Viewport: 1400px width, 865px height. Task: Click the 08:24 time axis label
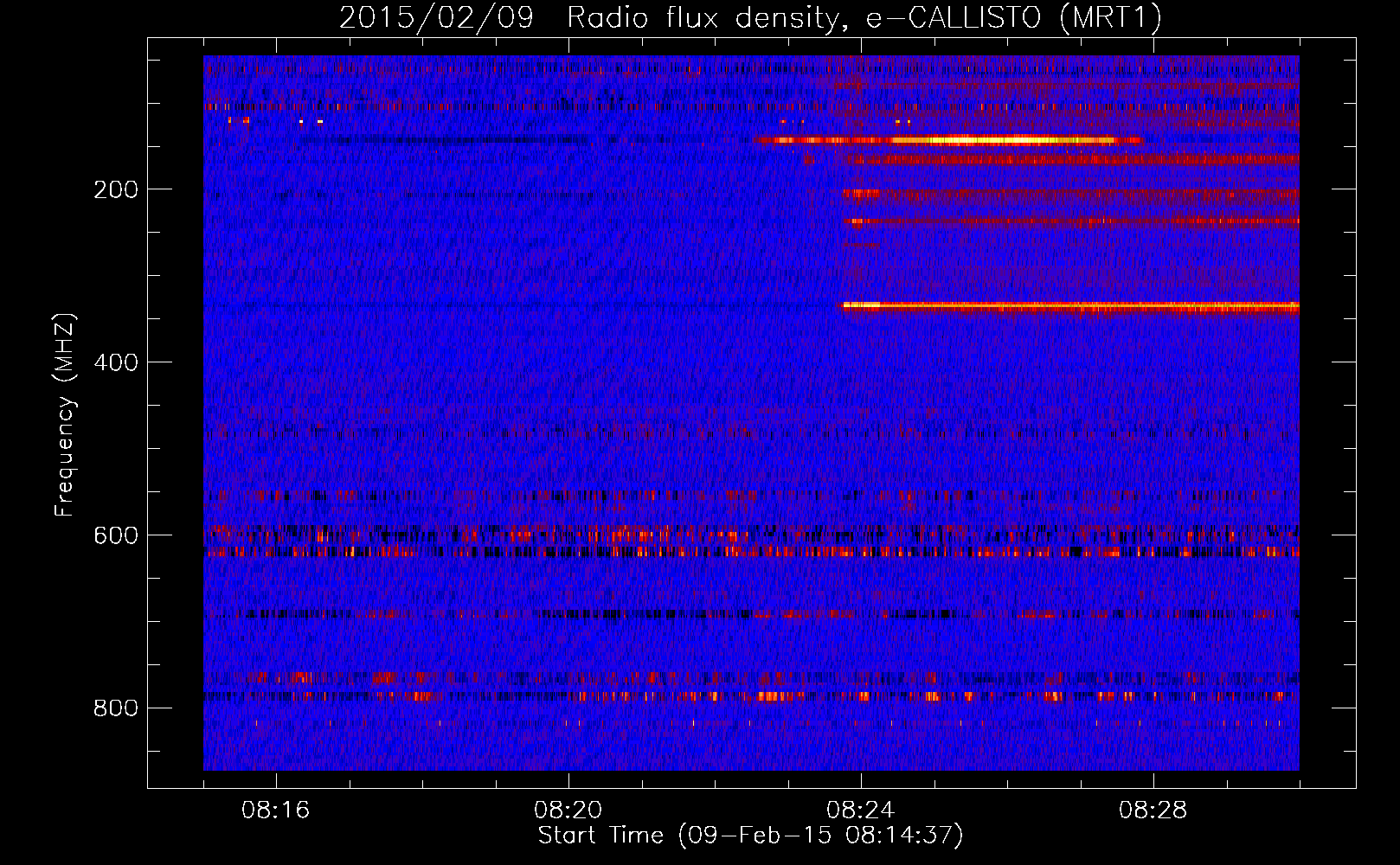pos(861,811)
